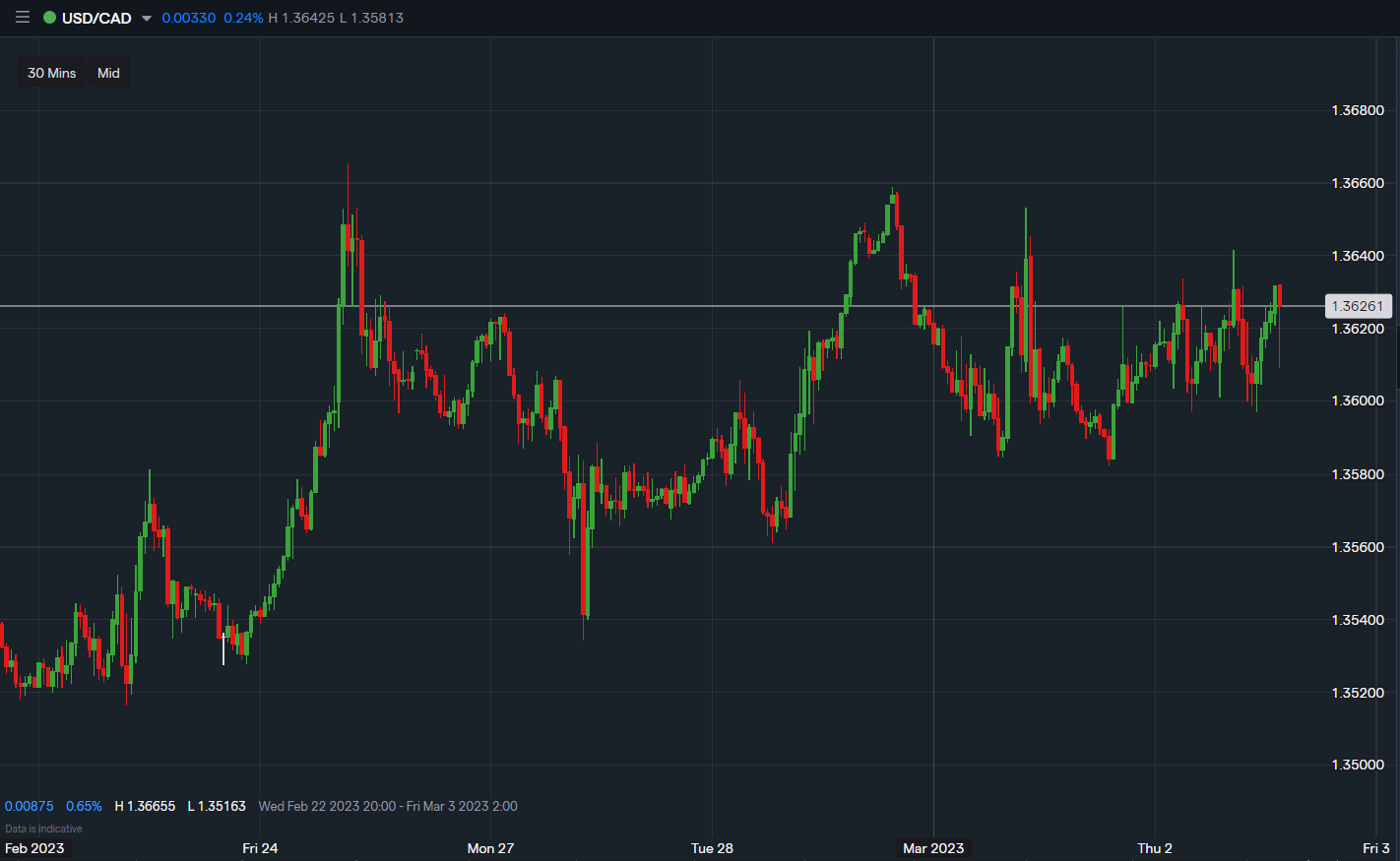Click the 1.35400 price axis label
The height and width of the screenshot is (861, 1400).
pos(1358,620)
